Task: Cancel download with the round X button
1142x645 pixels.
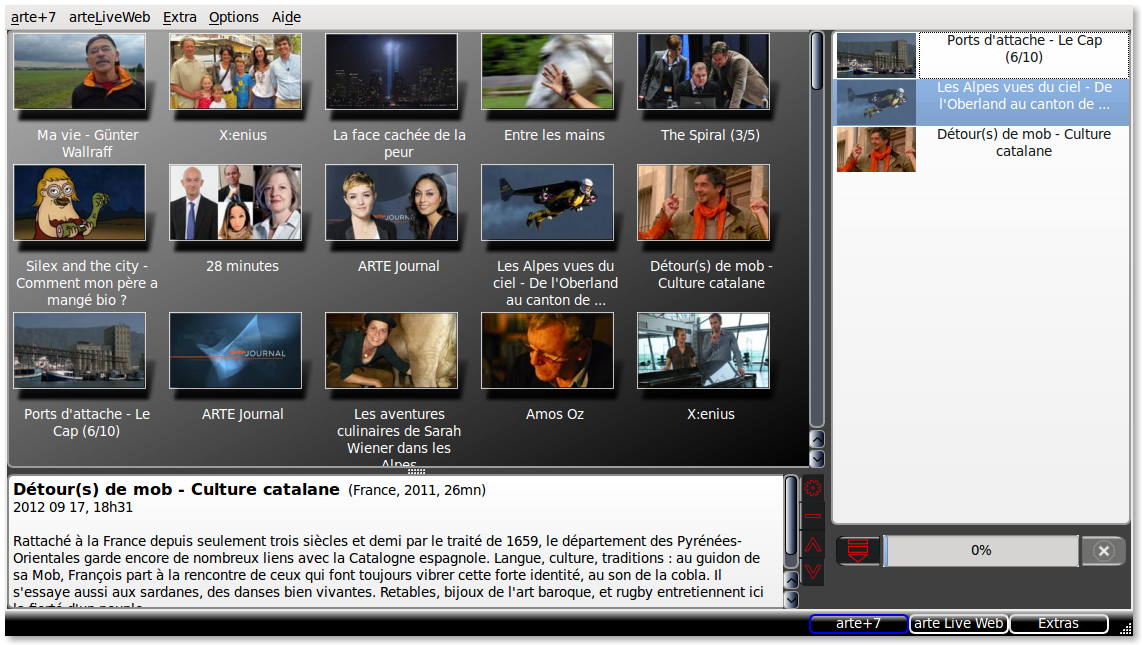Action: (x=1103, y=551)
